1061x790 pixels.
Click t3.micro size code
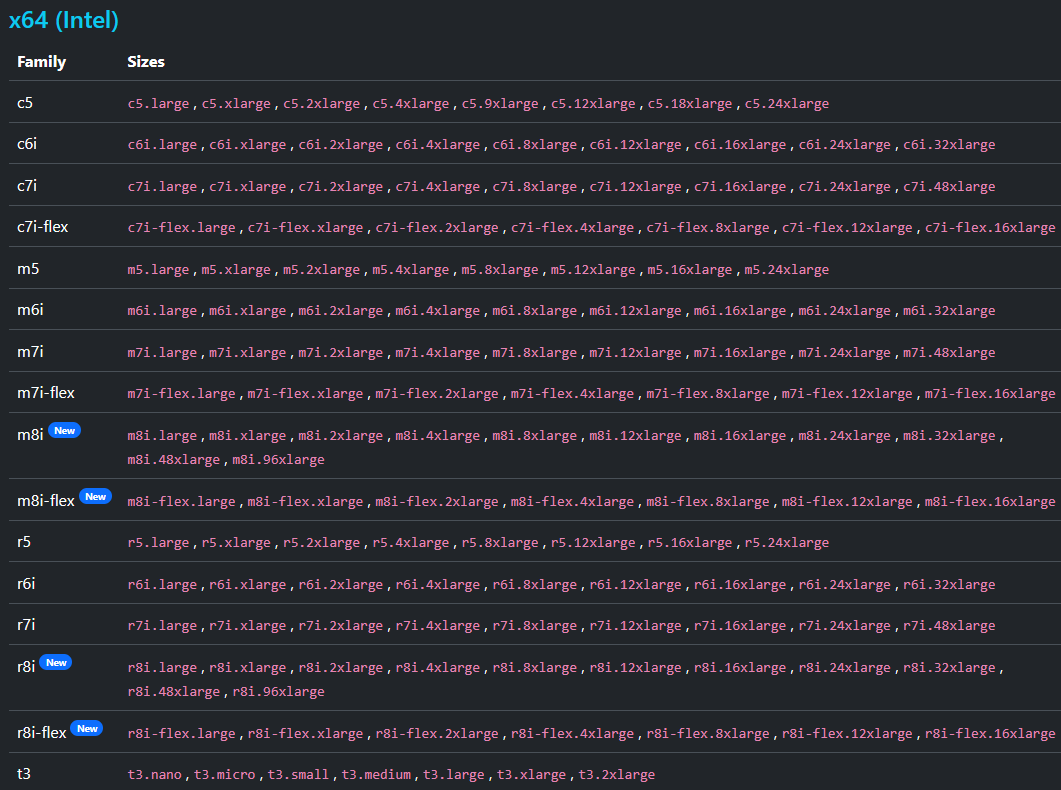click(x=225, y=775)
